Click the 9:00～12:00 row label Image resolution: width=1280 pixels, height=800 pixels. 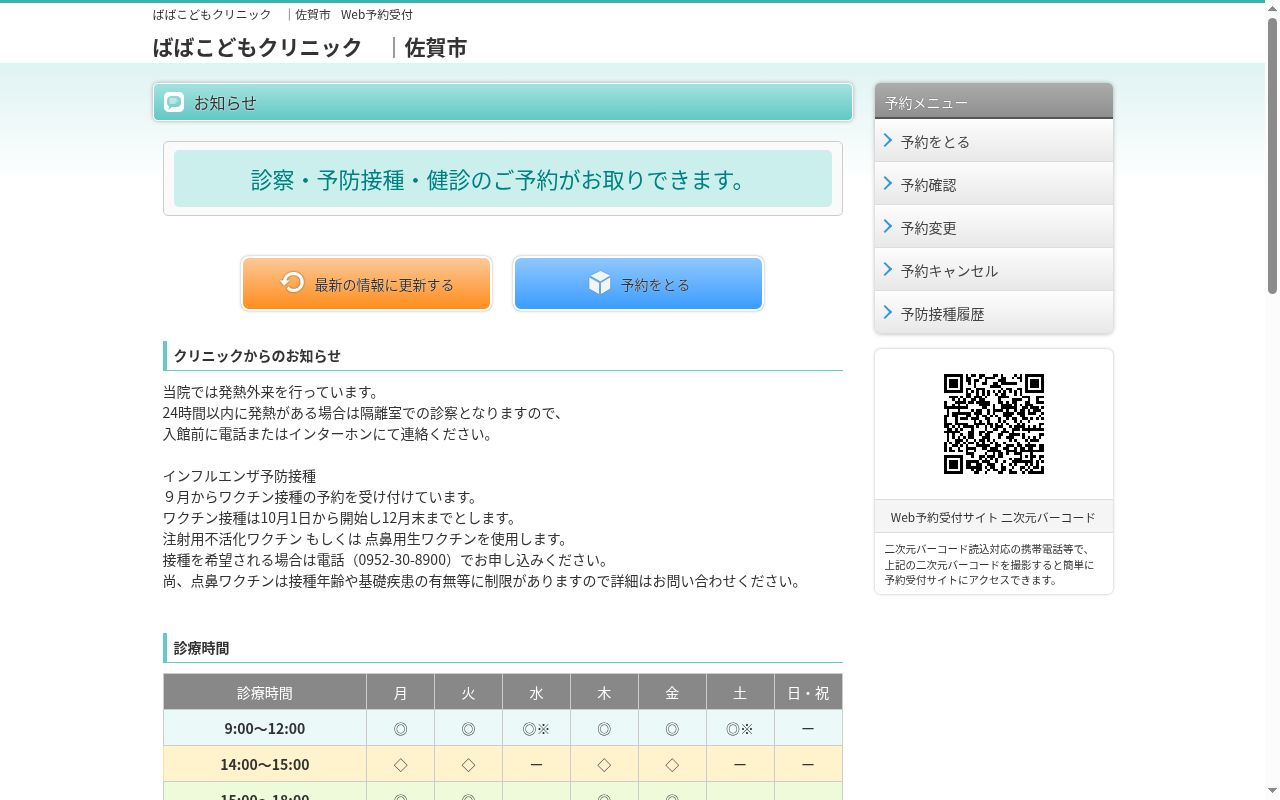point(265,728)
